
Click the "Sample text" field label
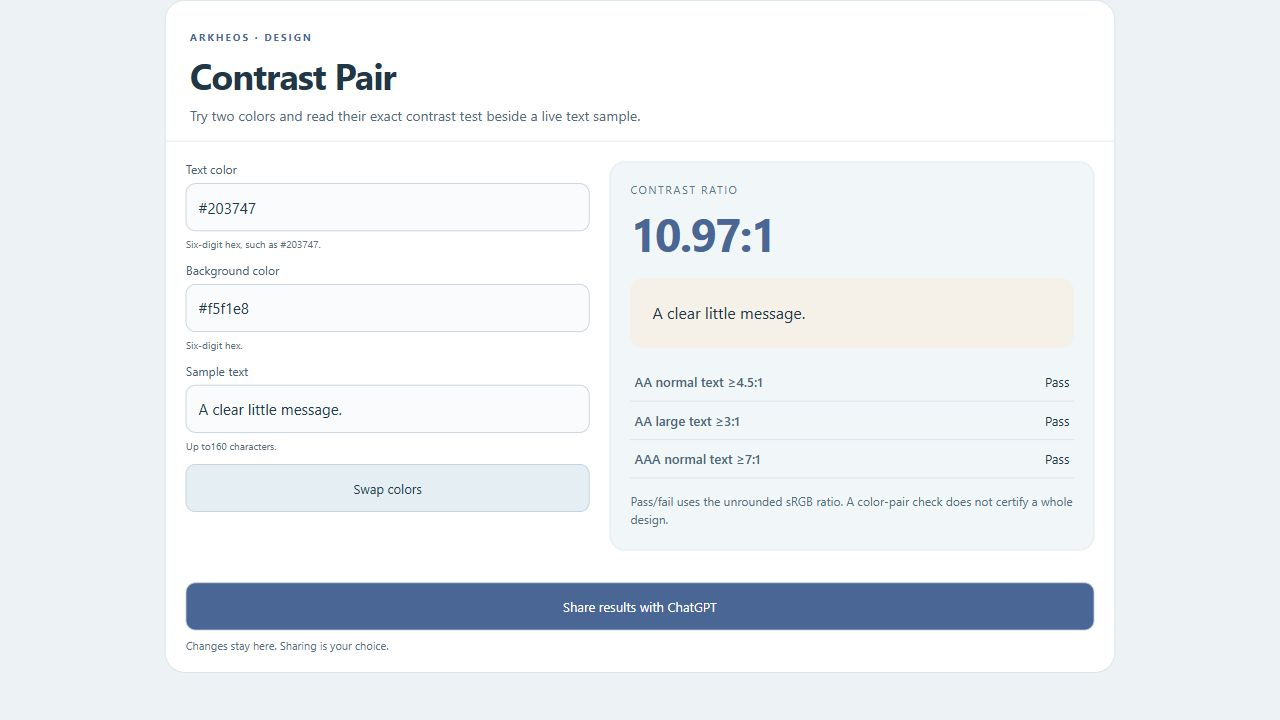click(x=217, y=372)
